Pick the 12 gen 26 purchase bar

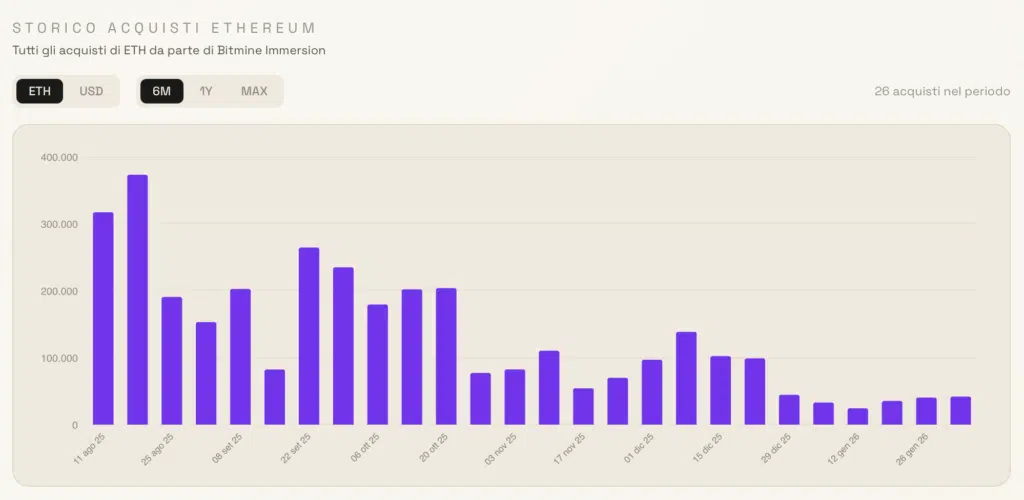click(858, 416)
